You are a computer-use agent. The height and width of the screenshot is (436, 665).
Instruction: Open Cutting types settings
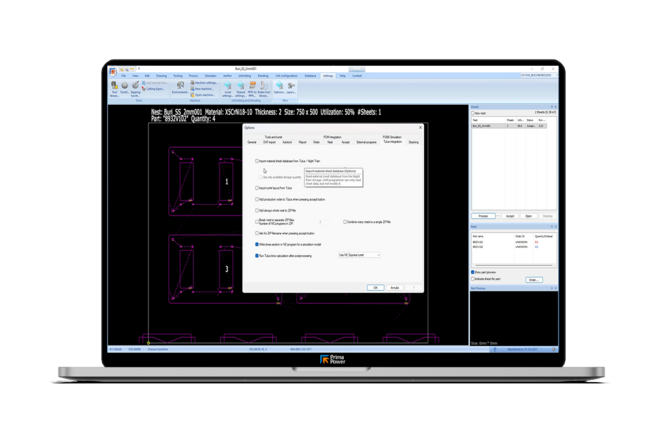(x=153, y=89)
